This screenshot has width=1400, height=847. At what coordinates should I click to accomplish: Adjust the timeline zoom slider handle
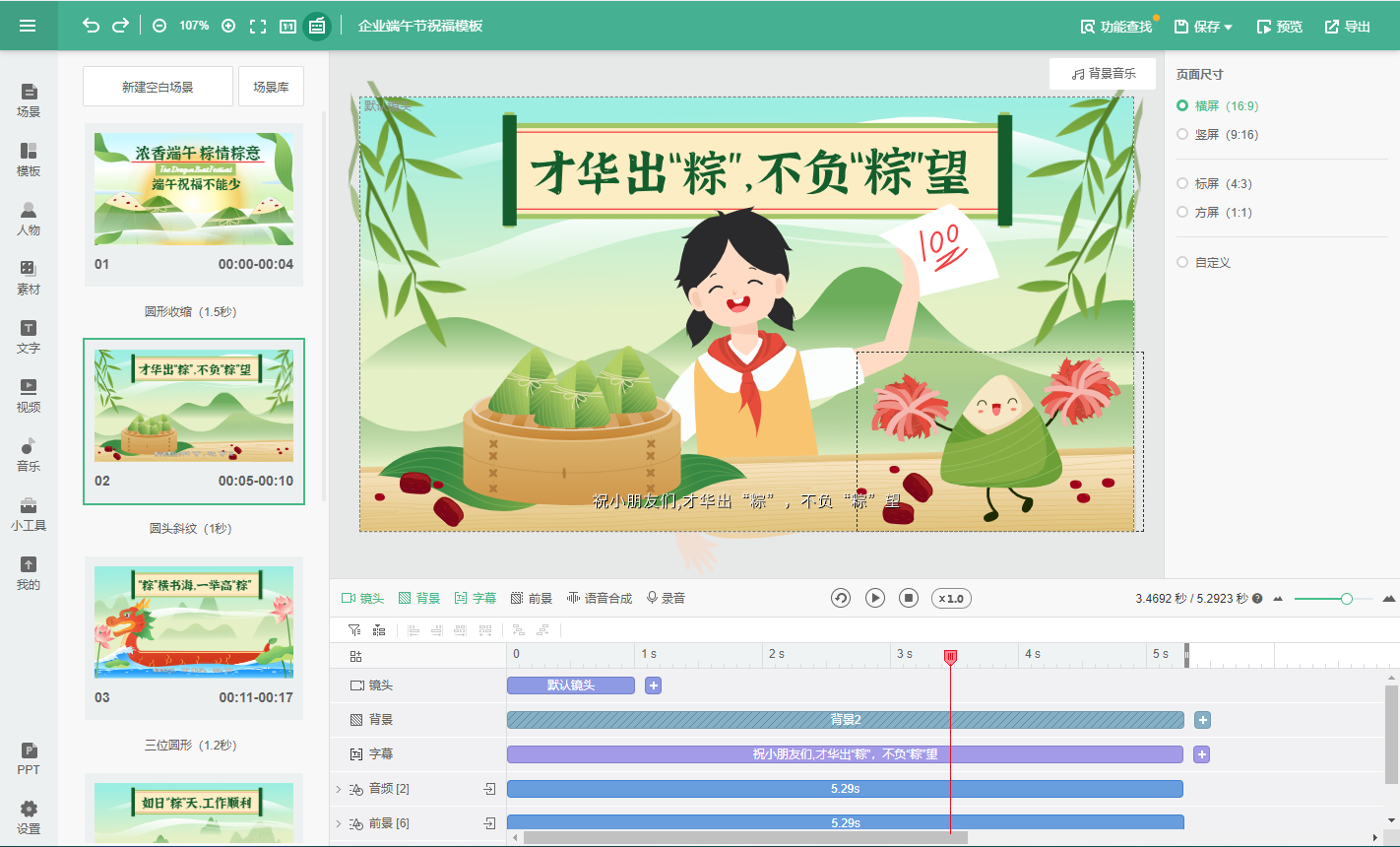click(x=1346, y=599)
